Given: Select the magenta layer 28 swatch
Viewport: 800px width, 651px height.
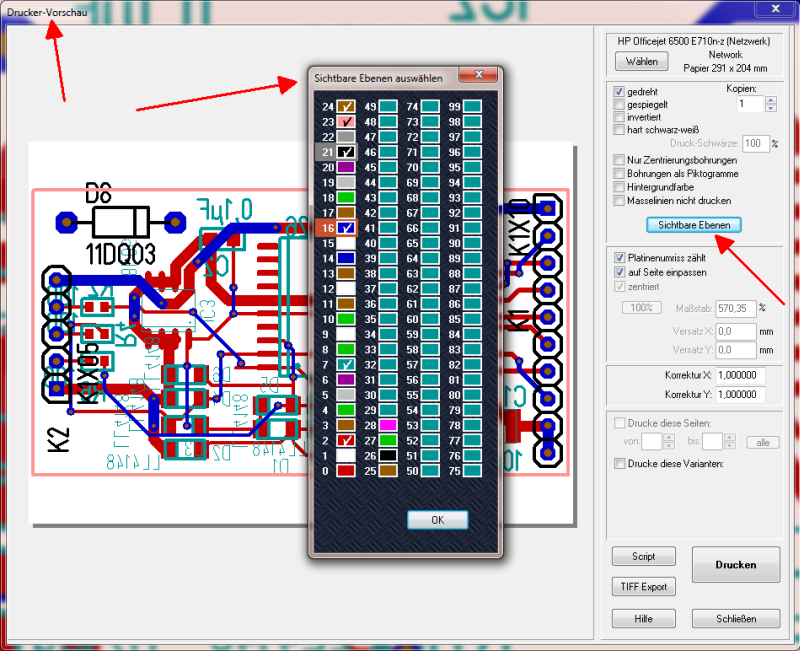Looking at the screenshot, I should coord(388,425).
